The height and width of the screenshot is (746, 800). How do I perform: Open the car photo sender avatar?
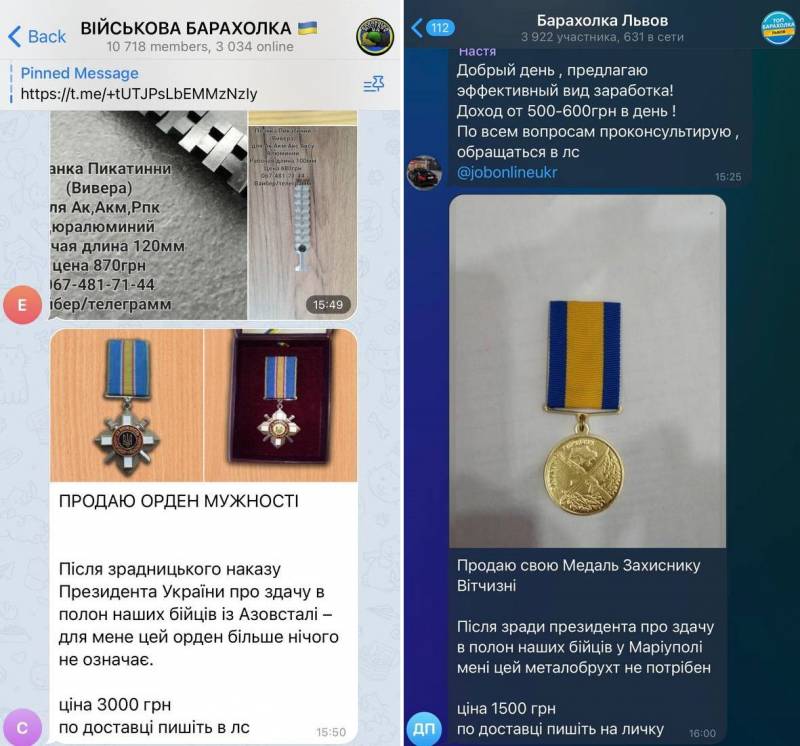(x=424, y=172)
